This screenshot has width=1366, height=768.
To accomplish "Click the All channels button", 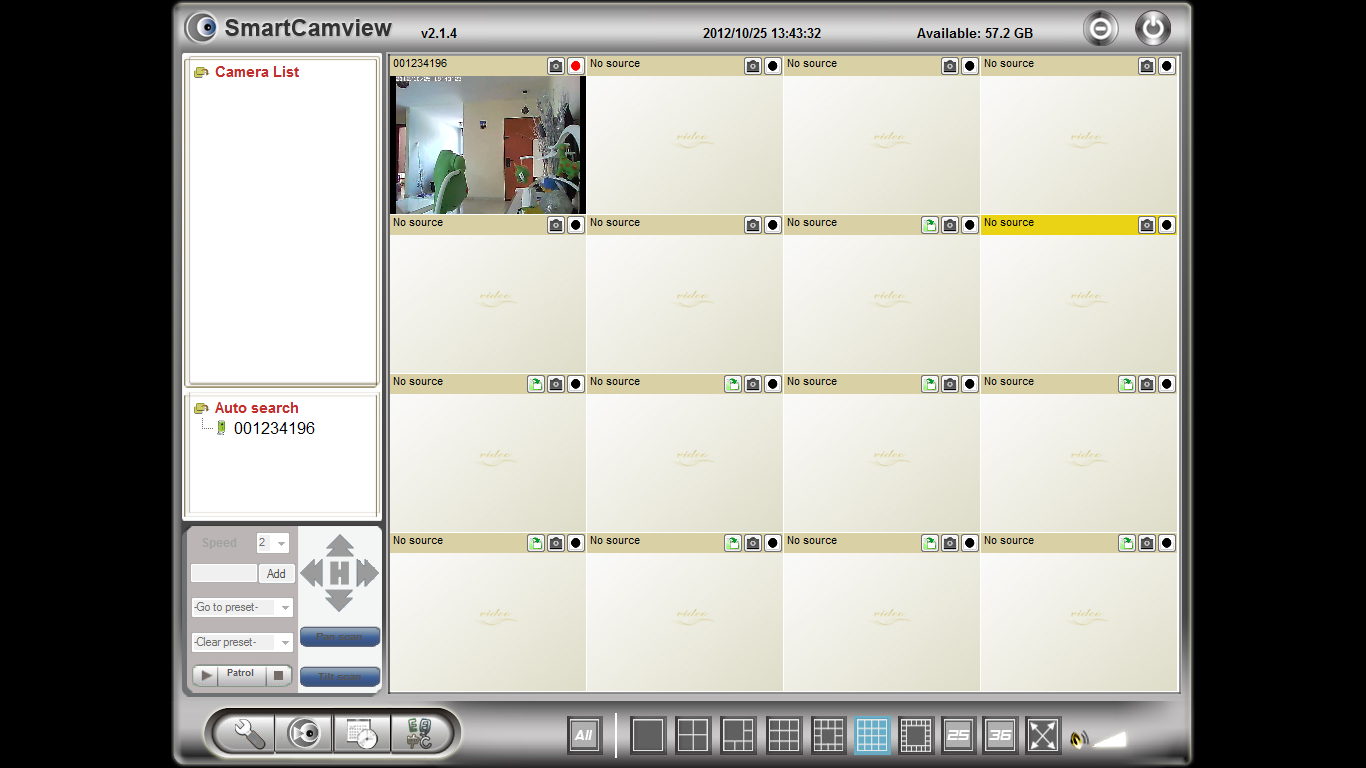I will (x=584, y=736).
